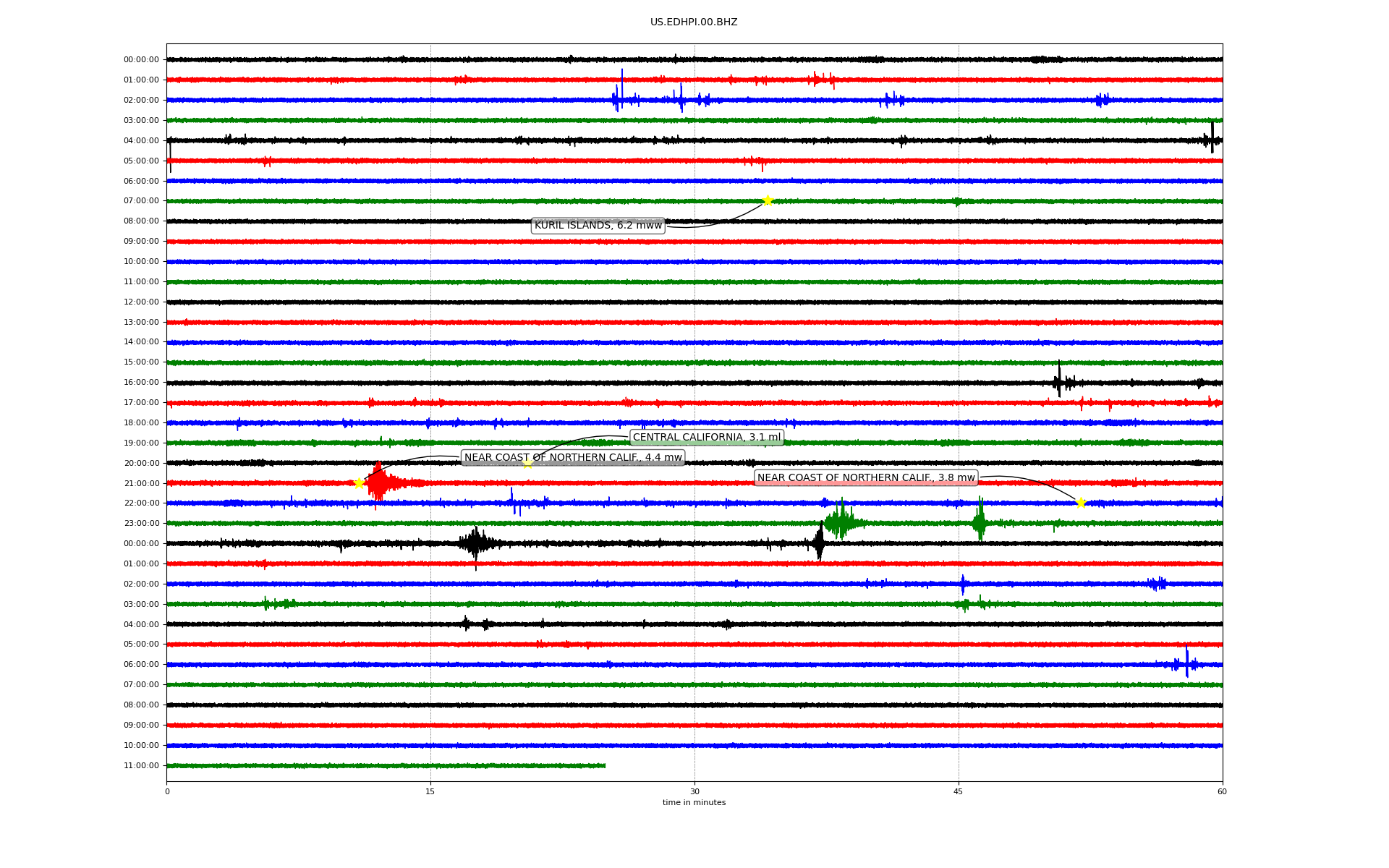The height and width of the screenshot is (868, 1389).
Task: Click the 16:00:00 row time label
Action: click(141, 382)
